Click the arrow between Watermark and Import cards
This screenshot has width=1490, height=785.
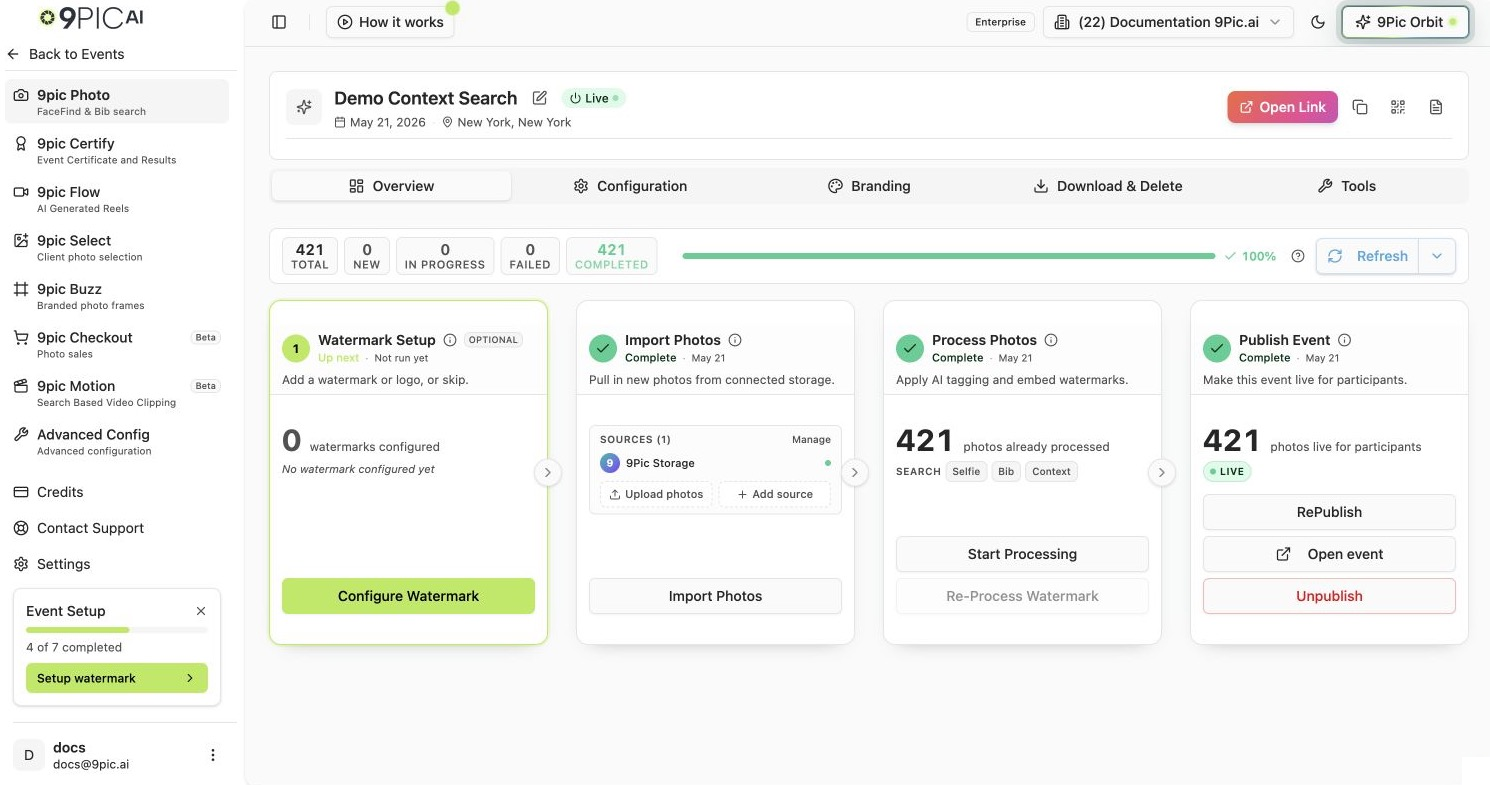[547, 472]
